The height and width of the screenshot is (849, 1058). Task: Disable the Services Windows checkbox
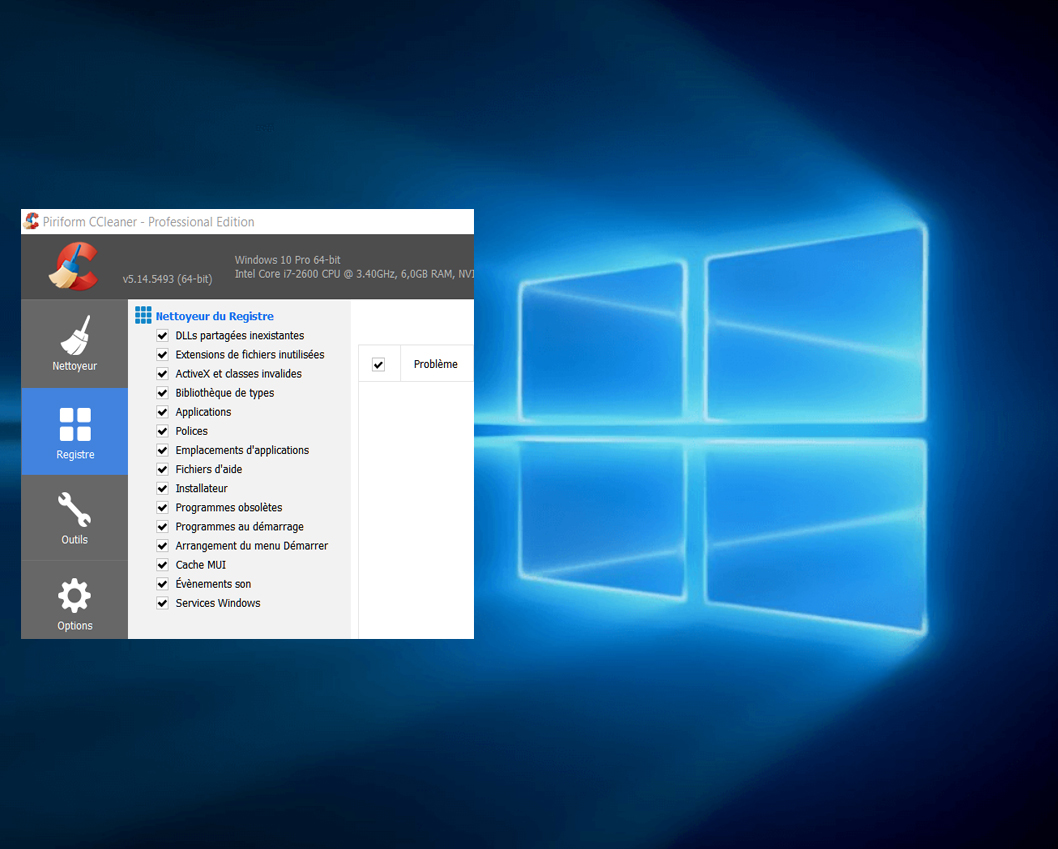pos(163,603)
